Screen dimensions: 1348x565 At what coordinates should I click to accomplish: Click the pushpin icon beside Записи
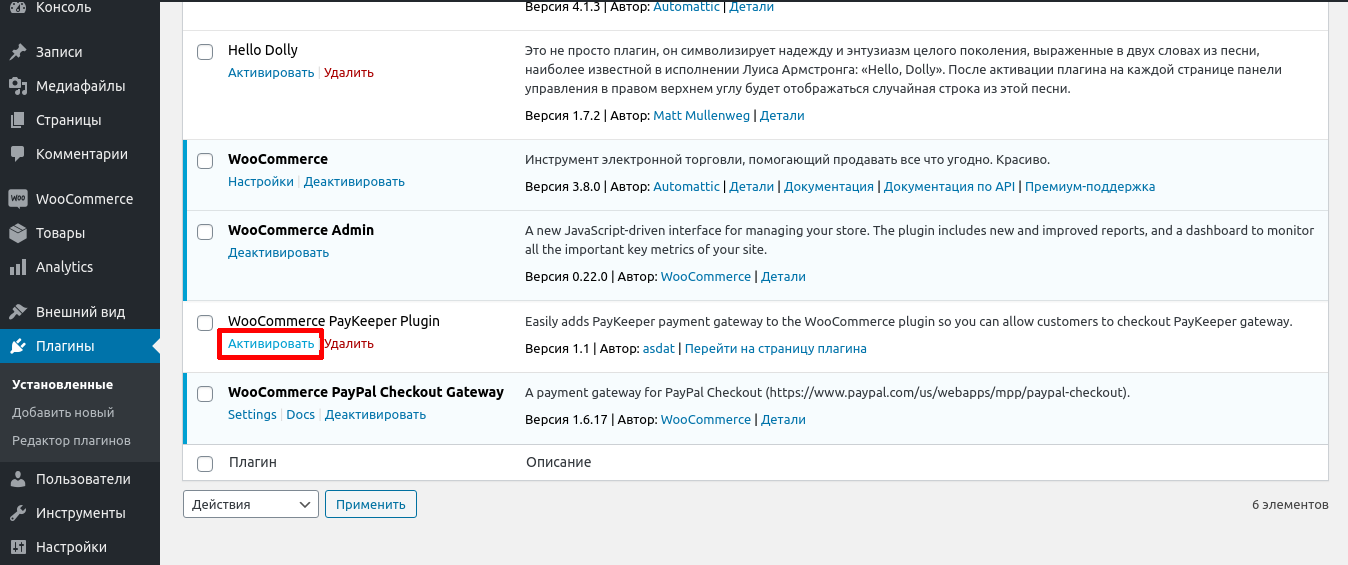[x=18, y=52]
